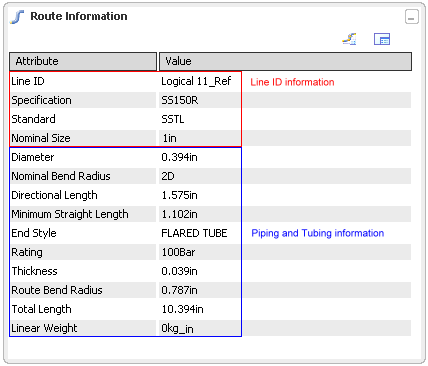Click the 2D bend radius value

168,176
